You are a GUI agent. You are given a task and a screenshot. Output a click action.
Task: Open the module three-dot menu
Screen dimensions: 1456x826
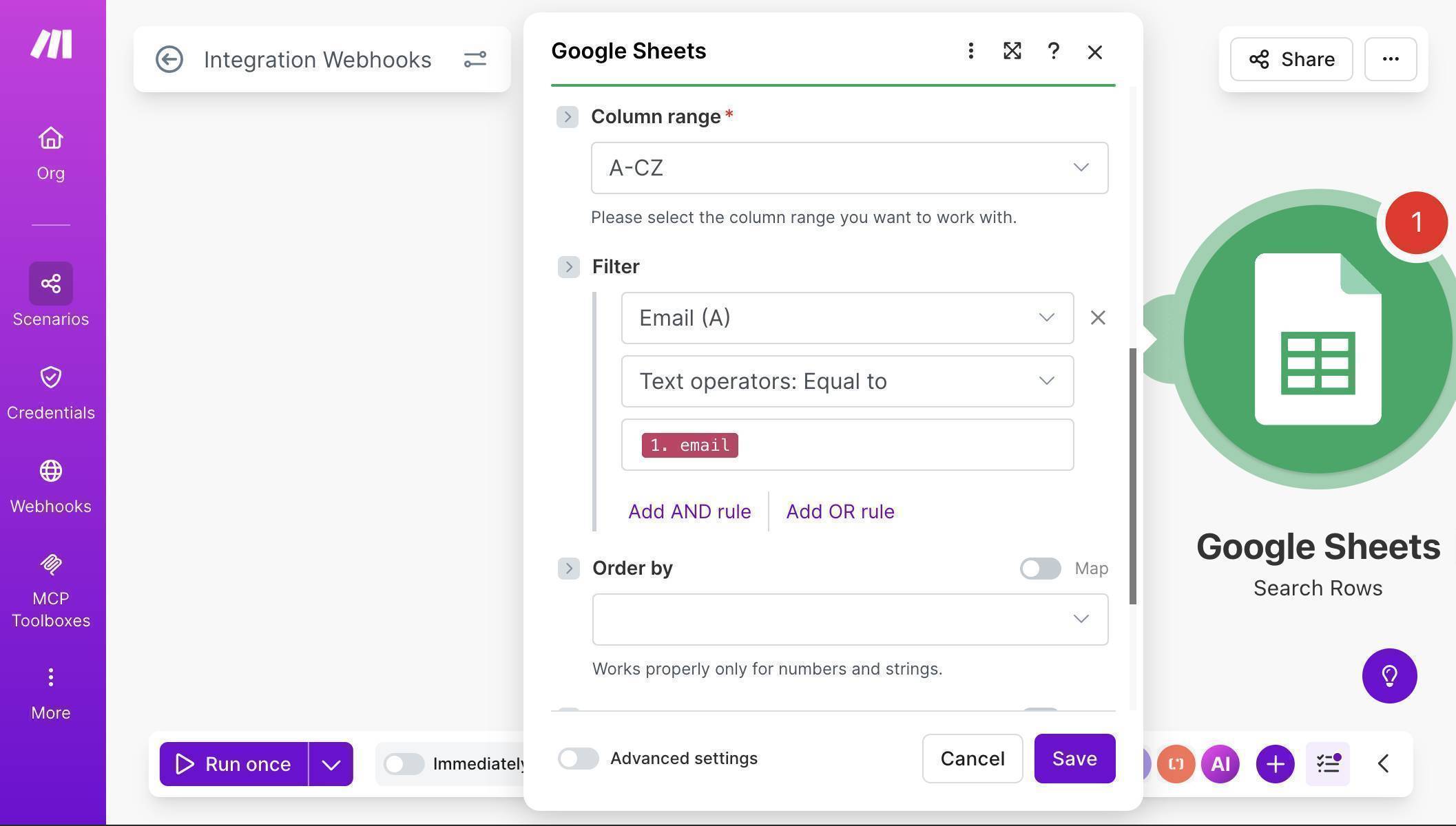pos(970,51)
